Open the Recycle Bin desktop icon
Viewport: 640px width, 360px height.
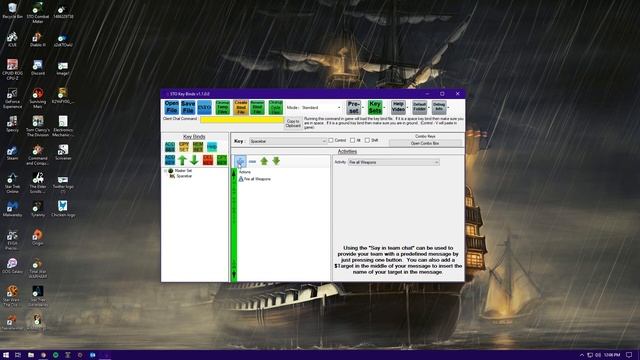click(12, 11)
